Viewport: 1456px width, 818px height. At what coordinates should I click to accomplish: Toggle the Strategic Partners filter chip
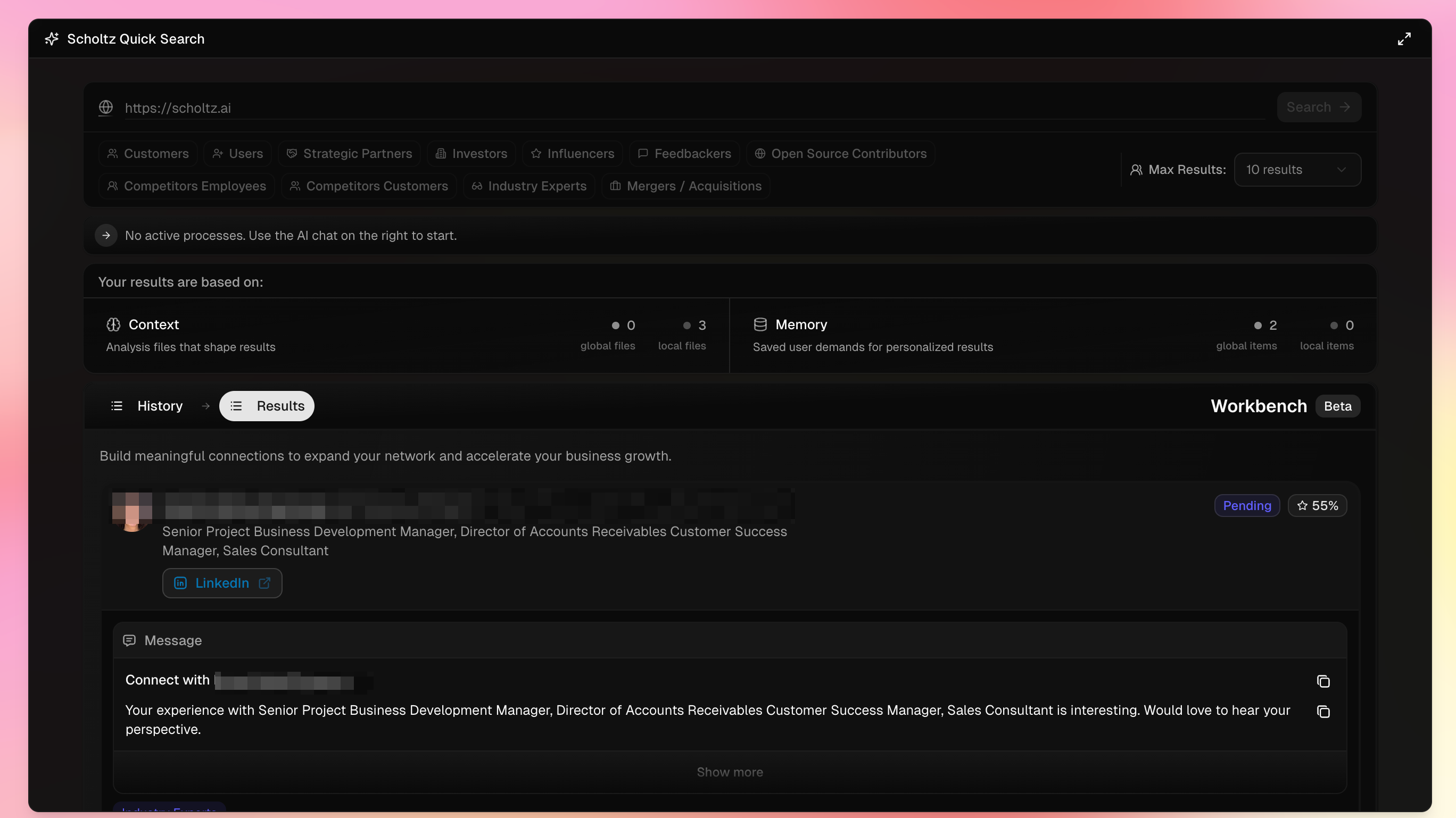click(x=349, y=154)
